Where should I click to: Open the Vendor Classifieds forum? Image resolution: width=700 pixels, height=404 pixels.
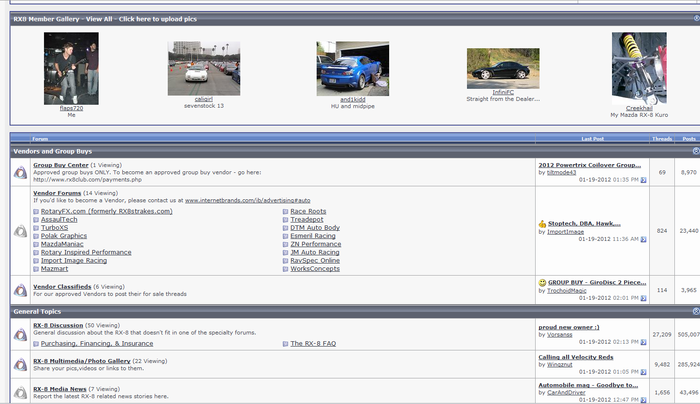pos(62,287)
